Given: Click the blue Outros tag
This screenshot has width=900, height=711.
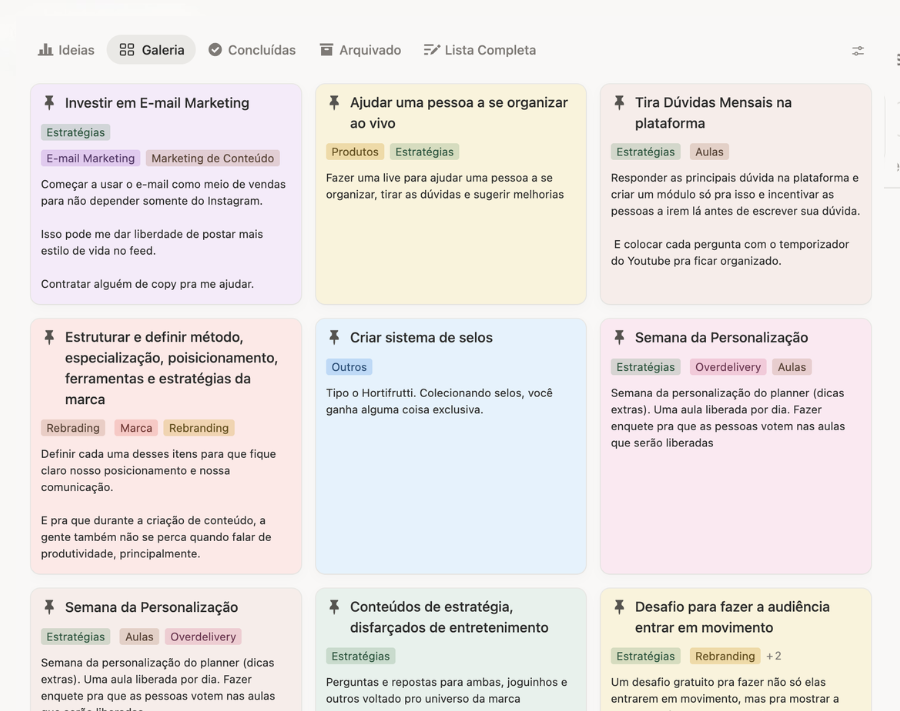Looking at the screenshot, I should point(349,367).
